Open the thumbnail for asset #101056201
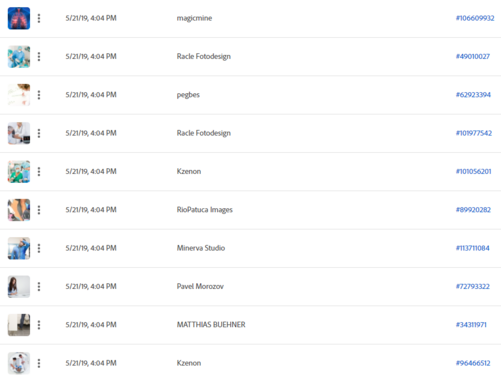 point(19,172)
